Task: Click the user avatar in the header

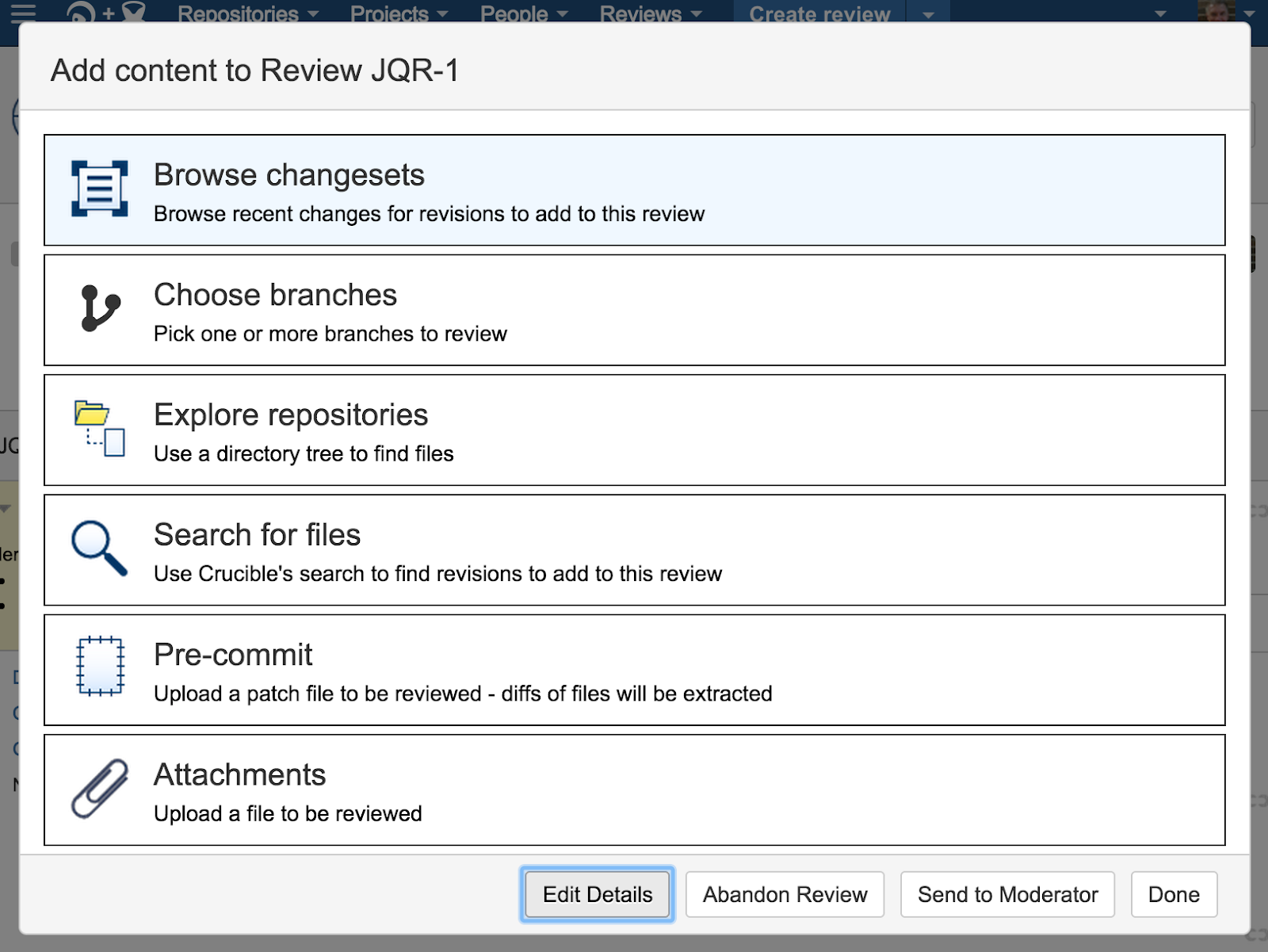Action: click(x=1216, y=11)
